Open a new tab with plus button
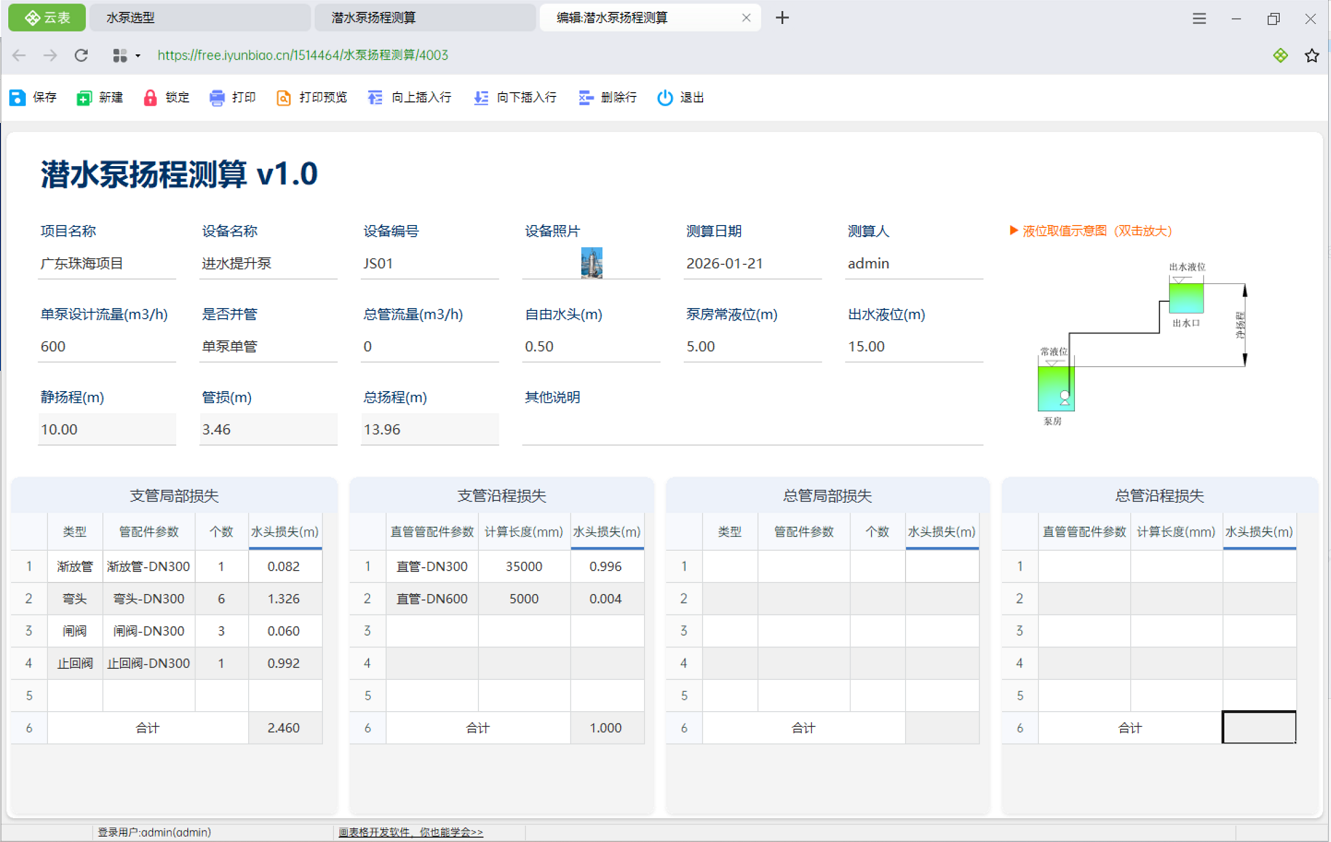Image resolution: width=1331 pixels, height=842 pixels. 782,18
